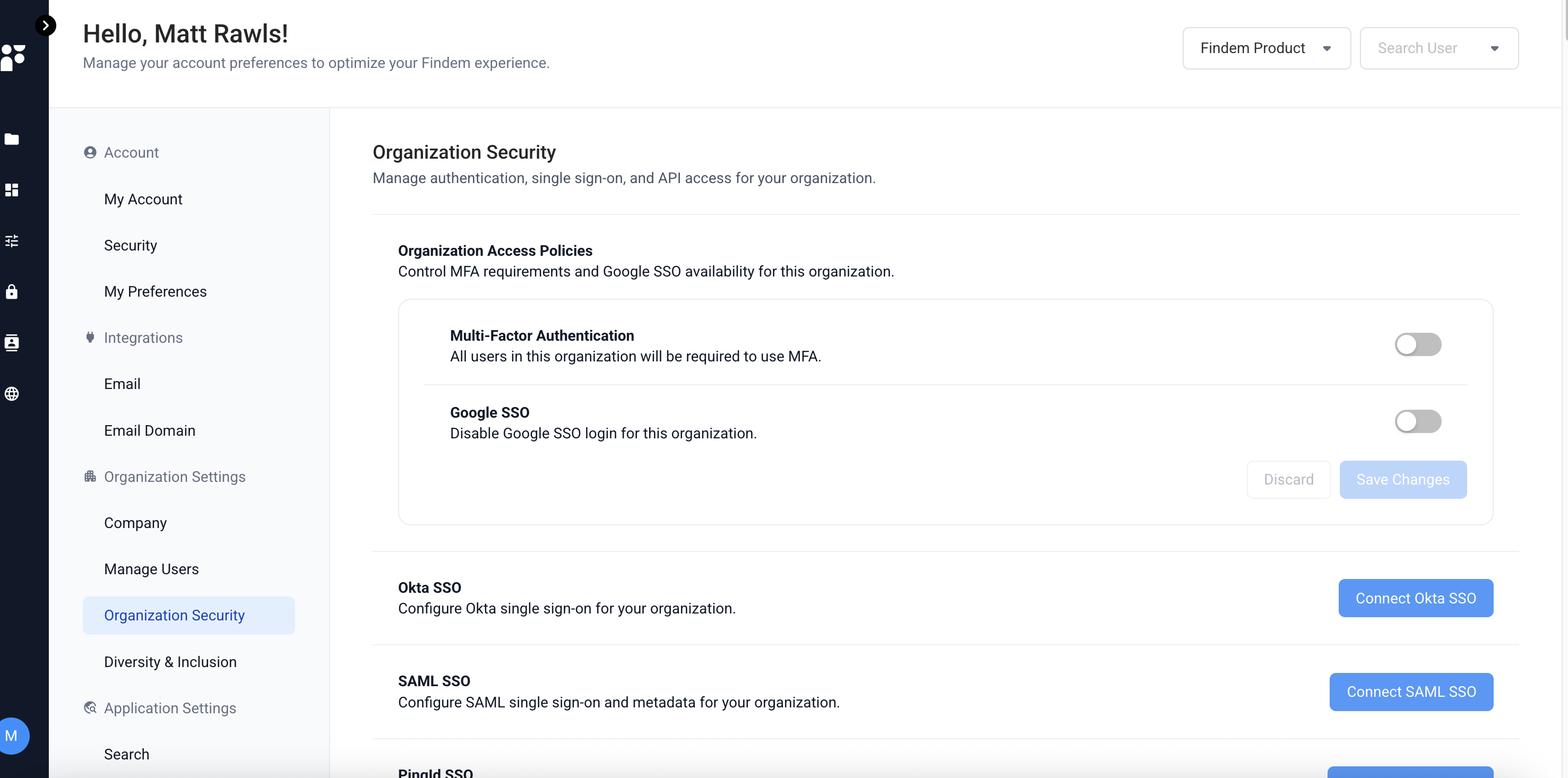Image resolution: width=1568 pixels, height=778 pixels.
Task: Open the sliders filter icon in left rail
Action: pyautogui.click(x=12, y=241)
